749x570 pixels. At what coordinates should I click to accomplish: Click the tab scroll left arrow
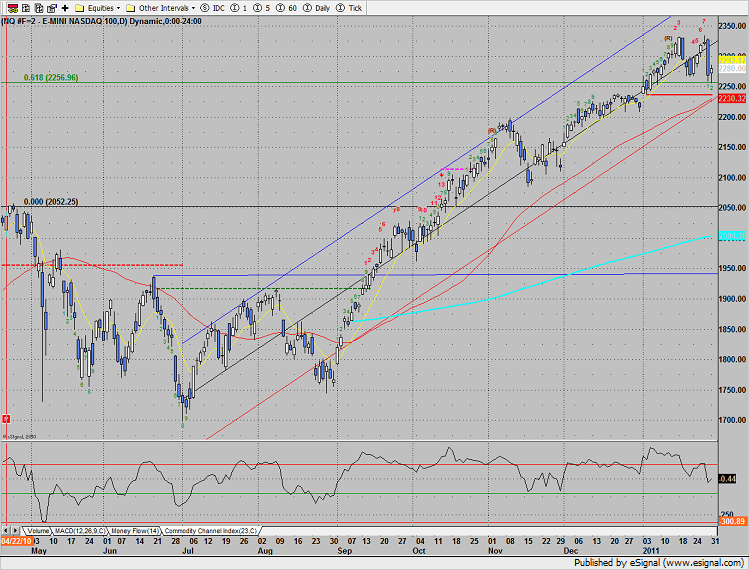pyautogui.click(x=5, y=530)
